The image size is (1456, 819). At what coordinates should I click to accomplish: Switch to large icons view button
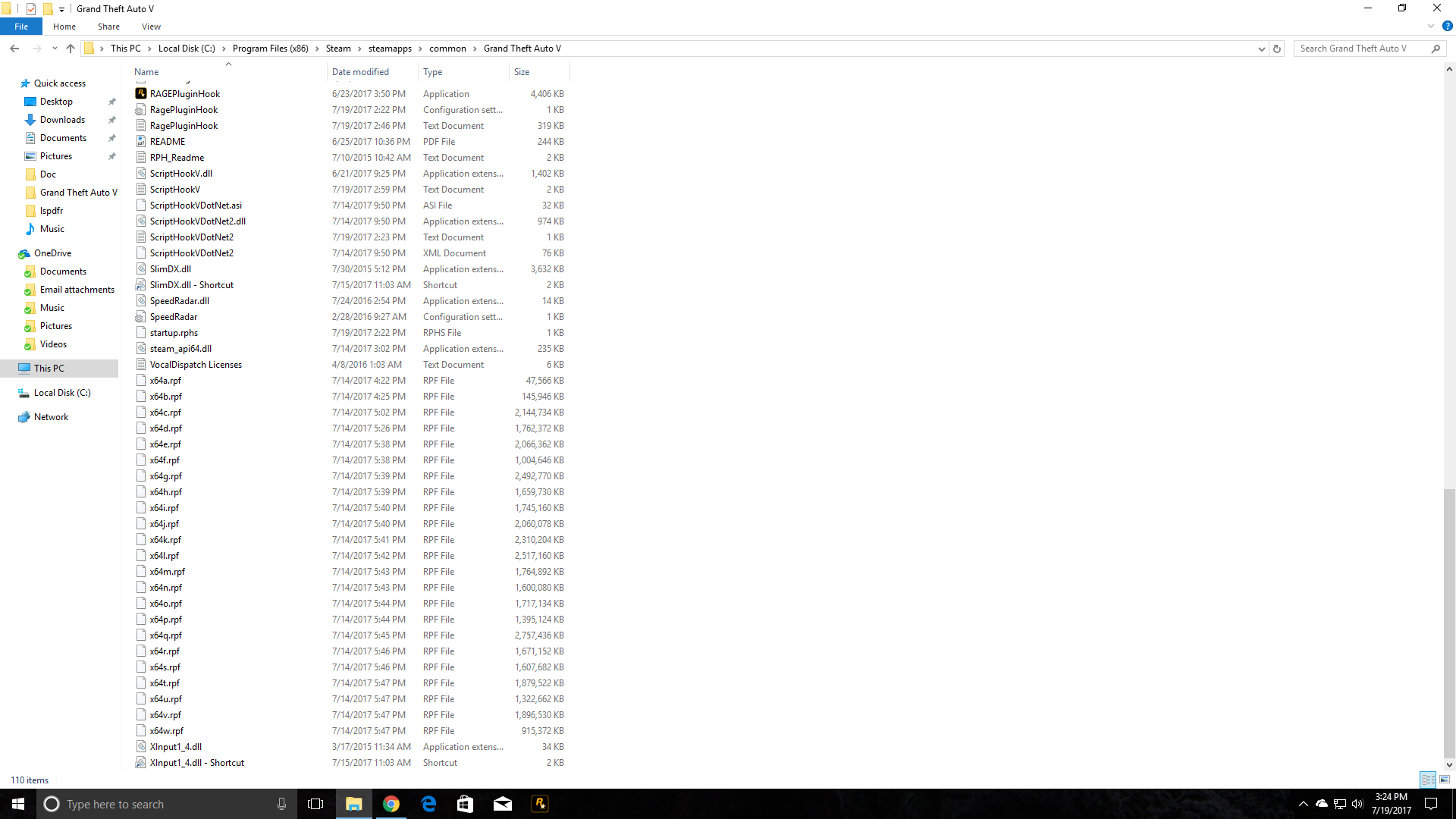(x=1445, y=780)
